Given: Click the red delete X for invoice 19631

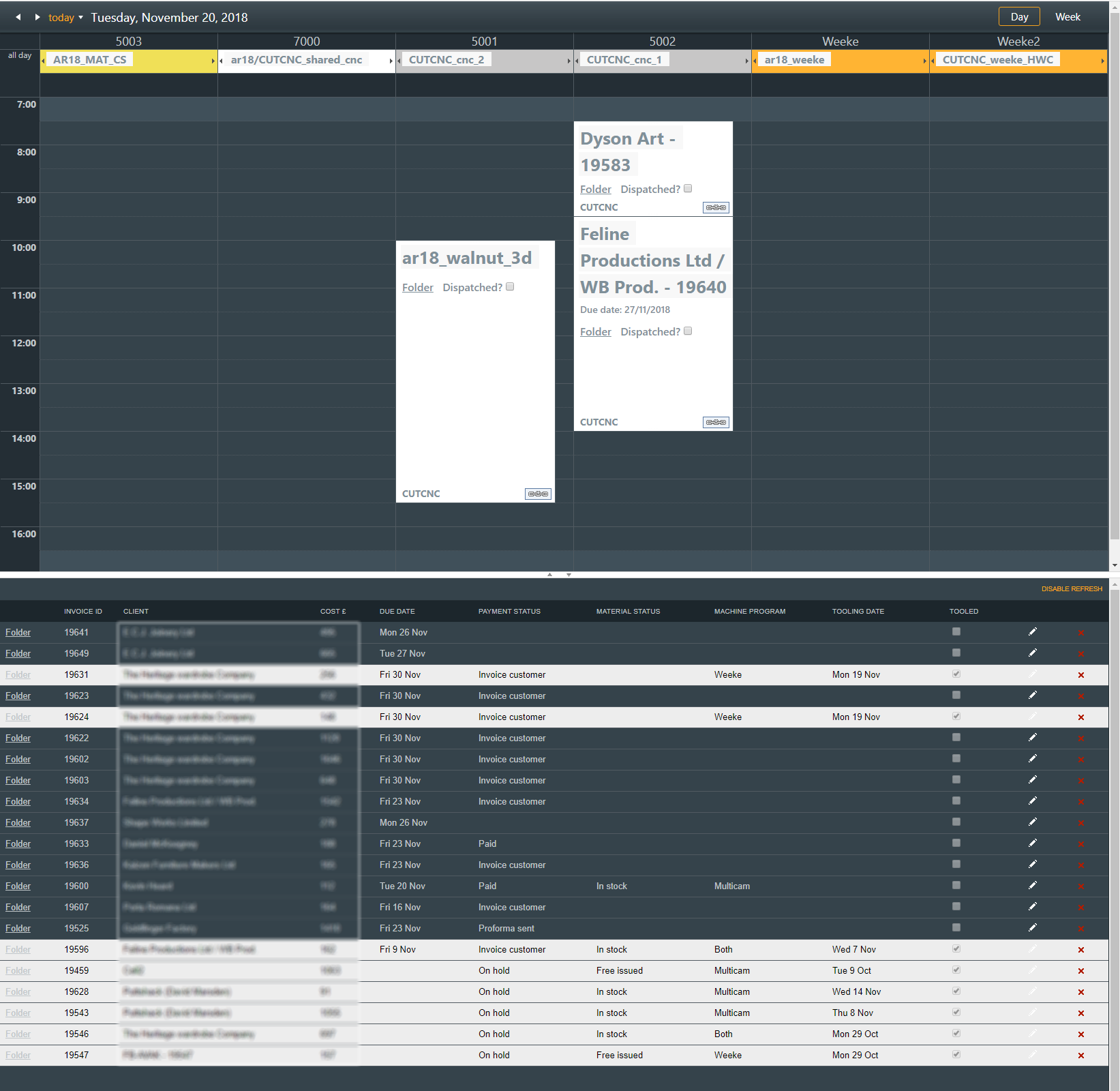Looking at the screenshot, I should tap(1080, 675).
